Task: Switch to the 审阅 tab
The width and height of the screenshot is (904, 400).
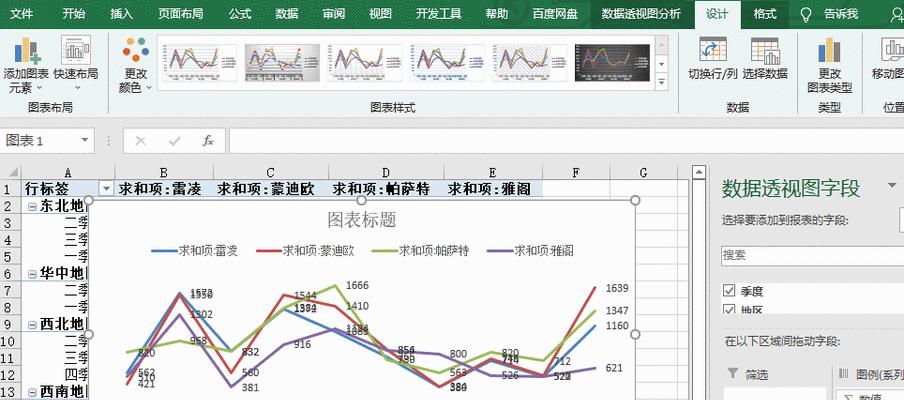Action: tap(333, 14)
